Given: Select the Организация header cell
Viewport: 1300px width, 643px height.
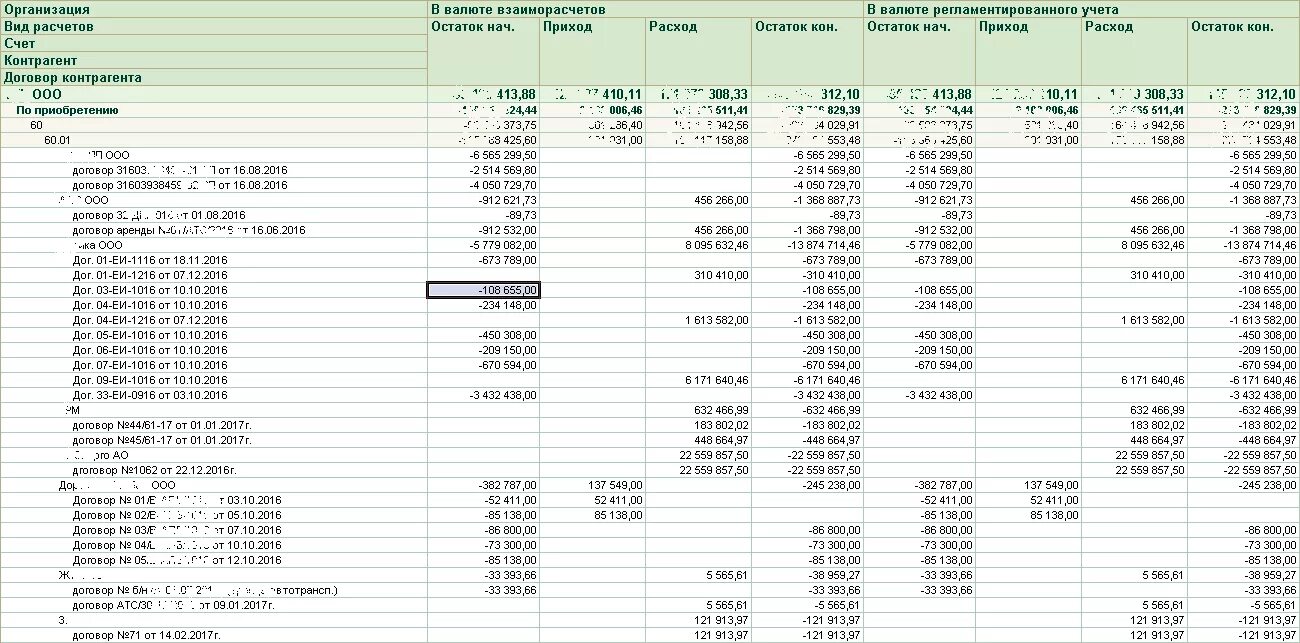Looking at the screenshot, I should [213, 9].
